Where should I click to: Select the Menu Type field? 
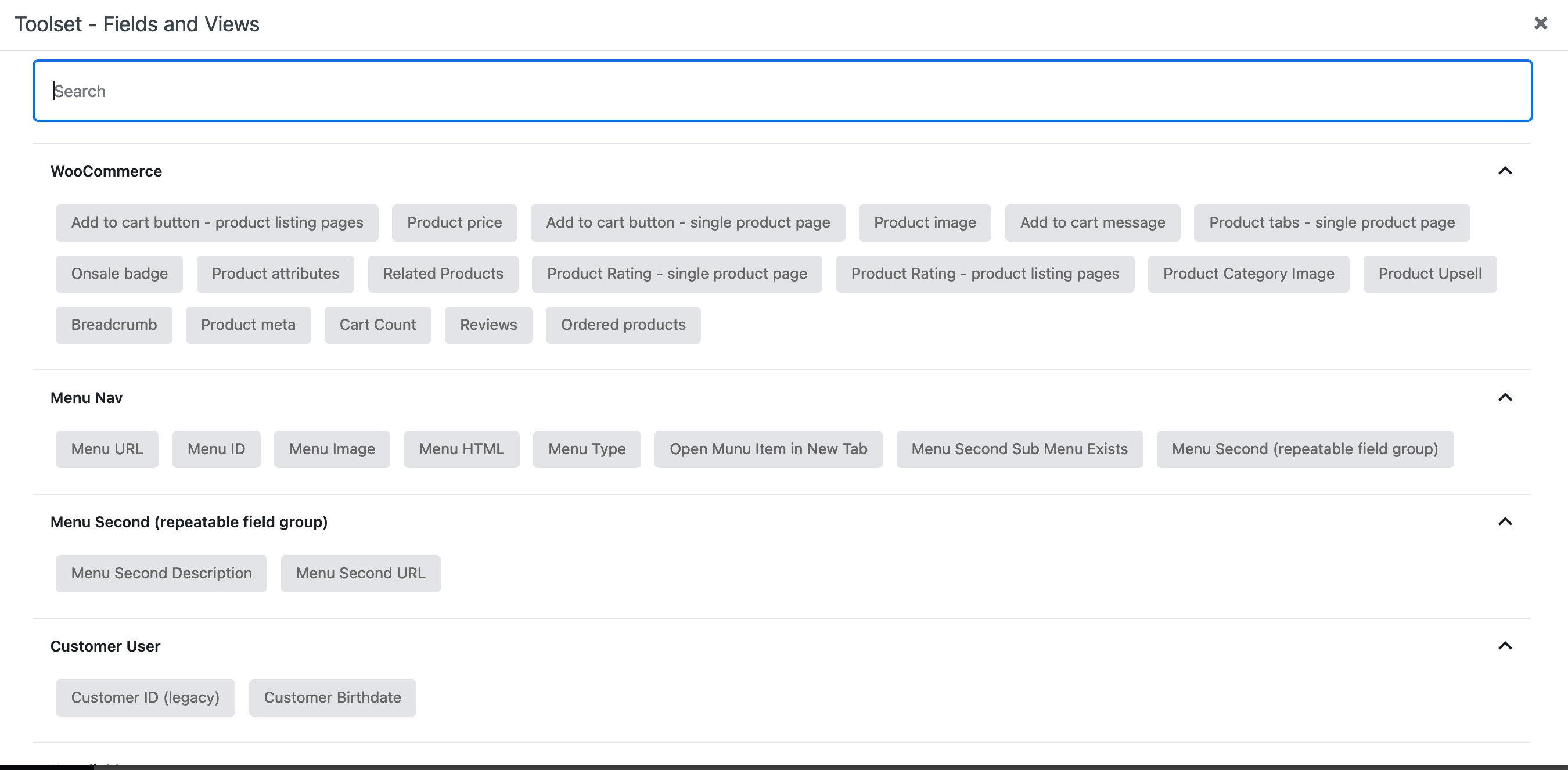coord(587,449)
